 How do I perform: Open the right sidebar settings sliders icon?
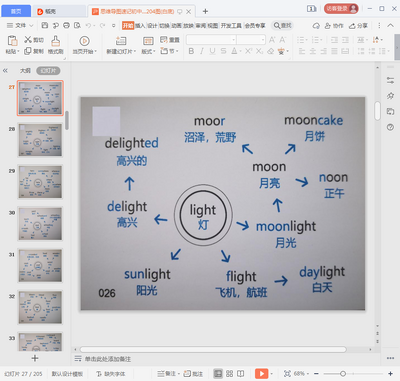(x=390, y=80)
